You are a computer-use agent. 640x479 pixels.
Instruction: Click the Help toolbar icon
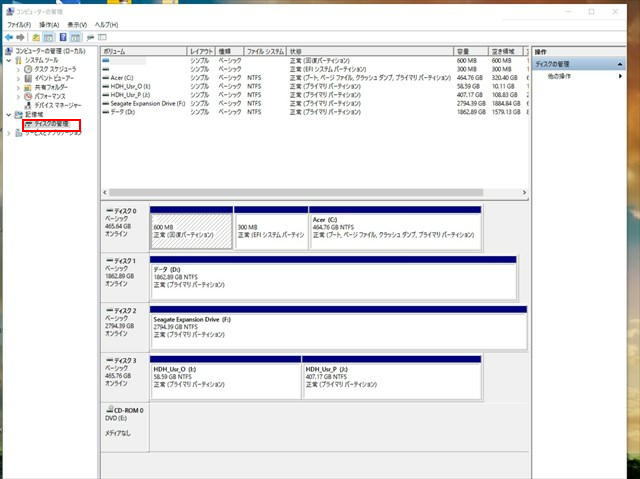pos(62,37)
